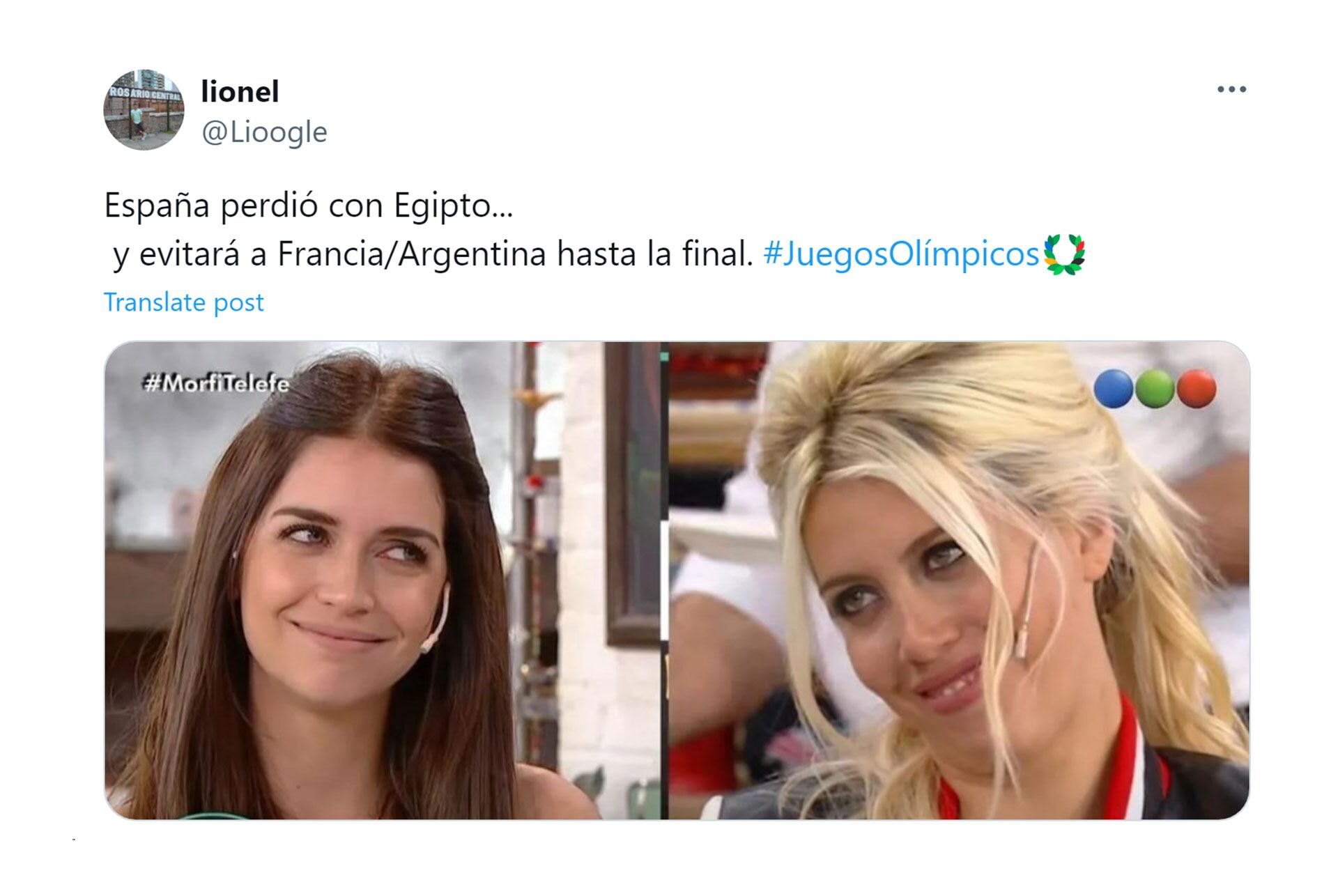Open the @Lioogle handle link
Screen dimensions: 1338x896
(x=264, y=132)
